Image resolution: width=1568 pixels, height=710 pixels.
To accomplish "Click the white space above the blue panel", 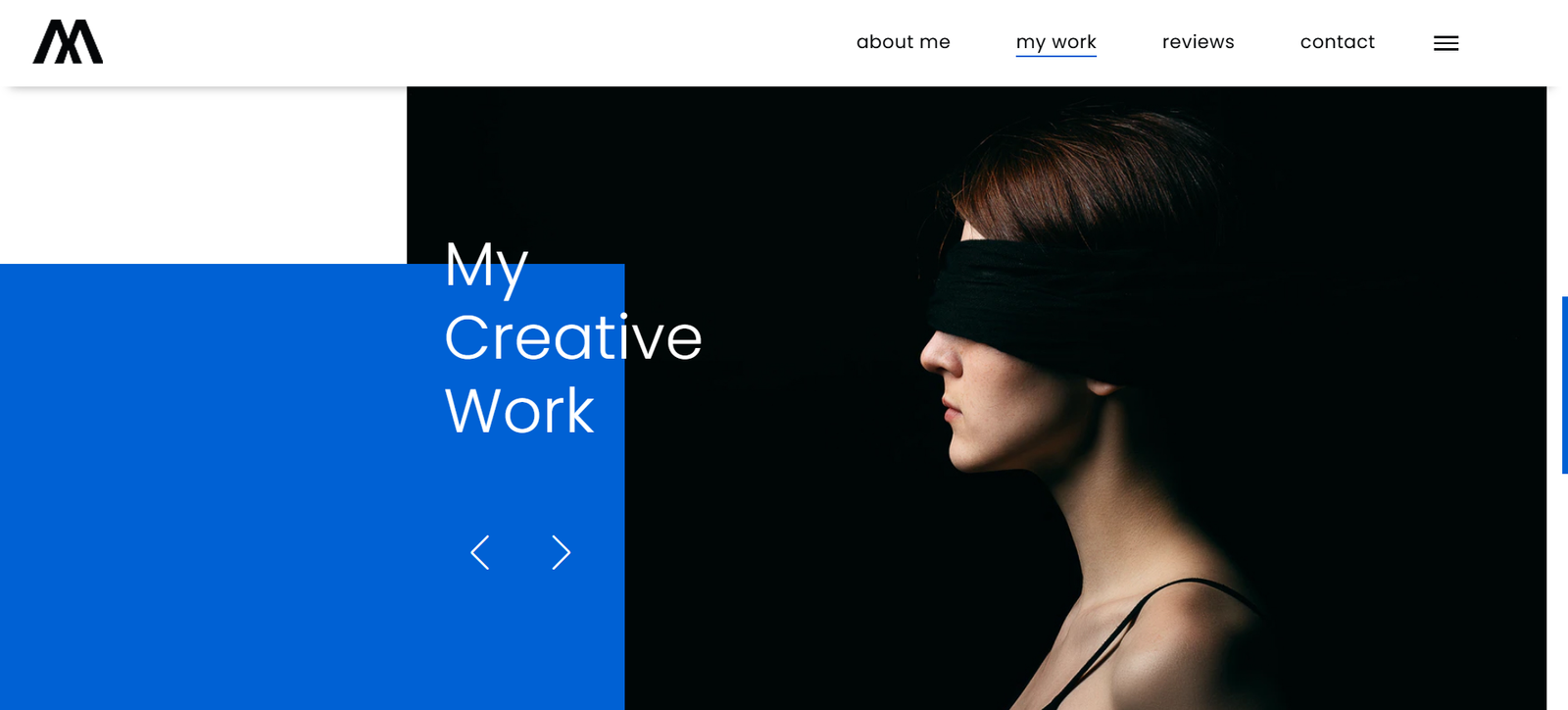I will coord(203,175).
